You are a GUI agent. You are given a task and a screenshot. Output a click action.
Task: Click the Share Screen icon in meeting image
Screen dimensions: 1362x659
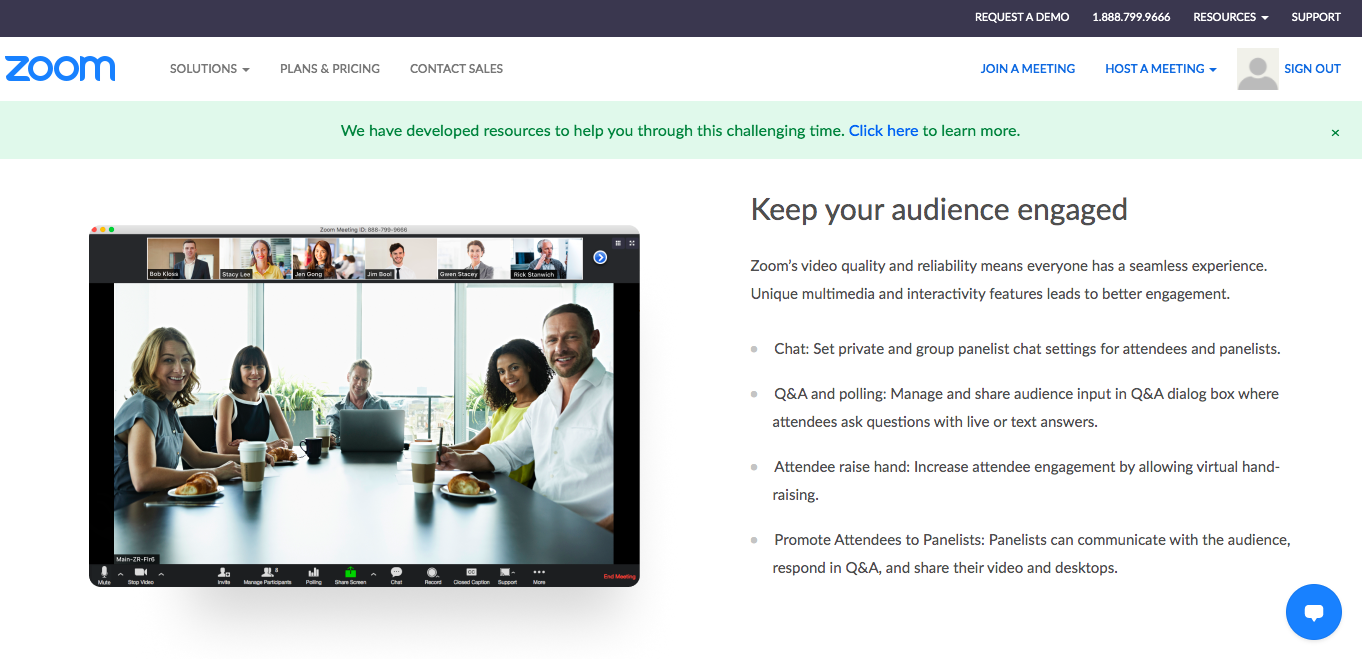coord(350,574)
